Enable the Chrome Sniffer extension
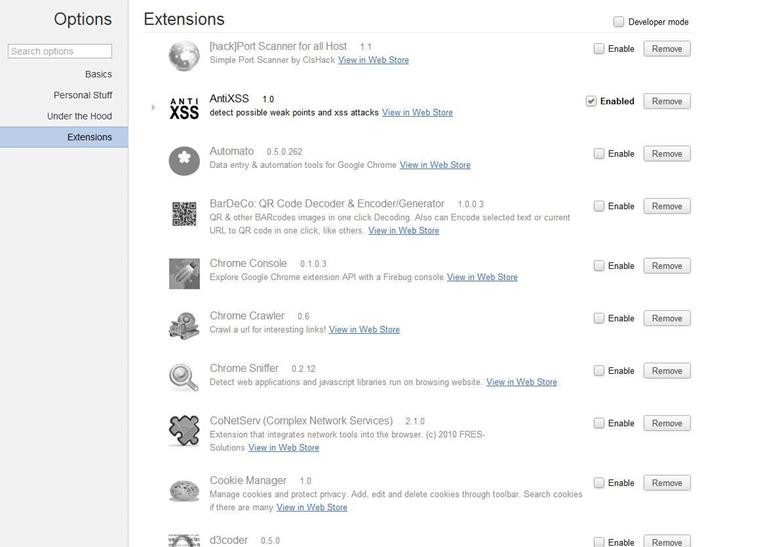 [x=599, y=371]
